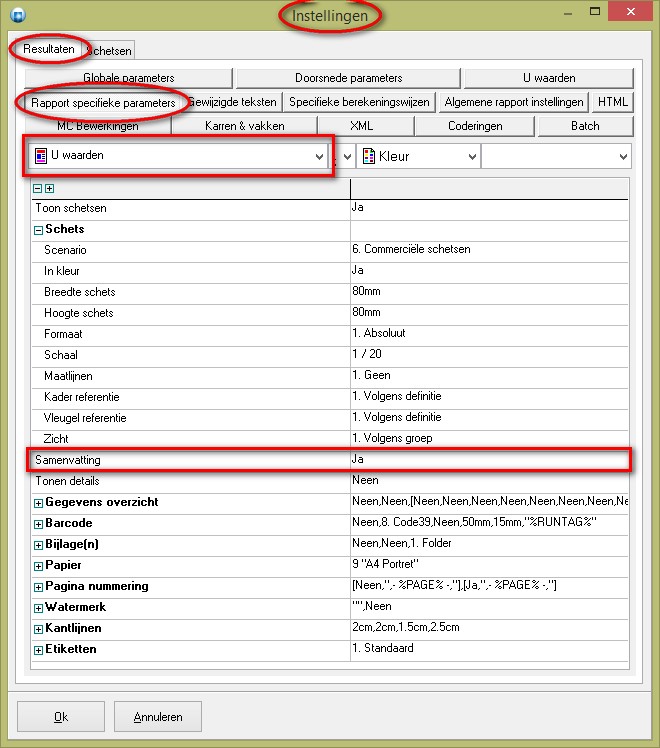Click the Annuleren button
The image size is (660, 748).
(158, 717)
